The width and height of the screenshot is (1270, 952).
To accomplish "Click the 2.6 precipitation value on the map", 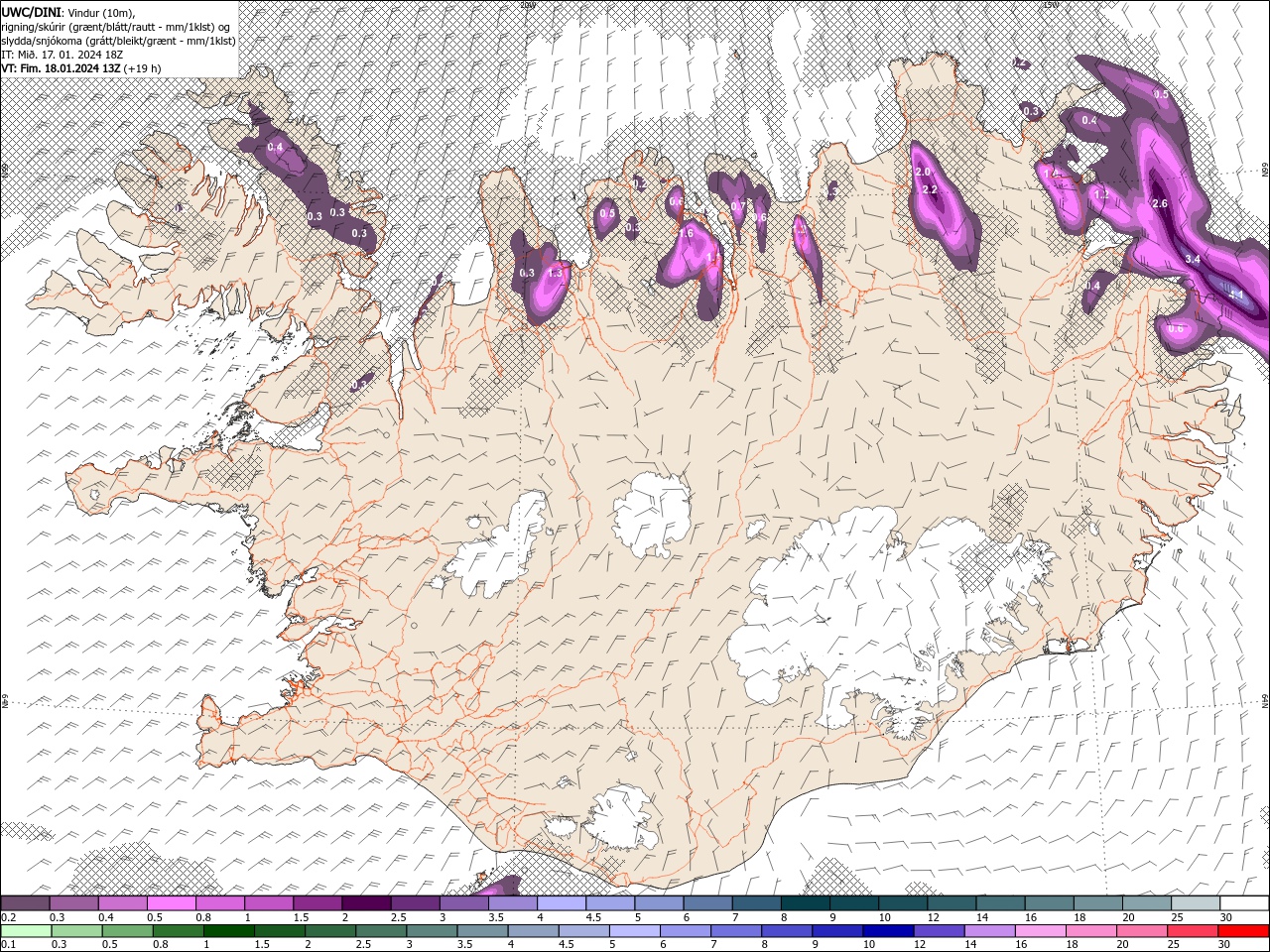I will 1161,203.
